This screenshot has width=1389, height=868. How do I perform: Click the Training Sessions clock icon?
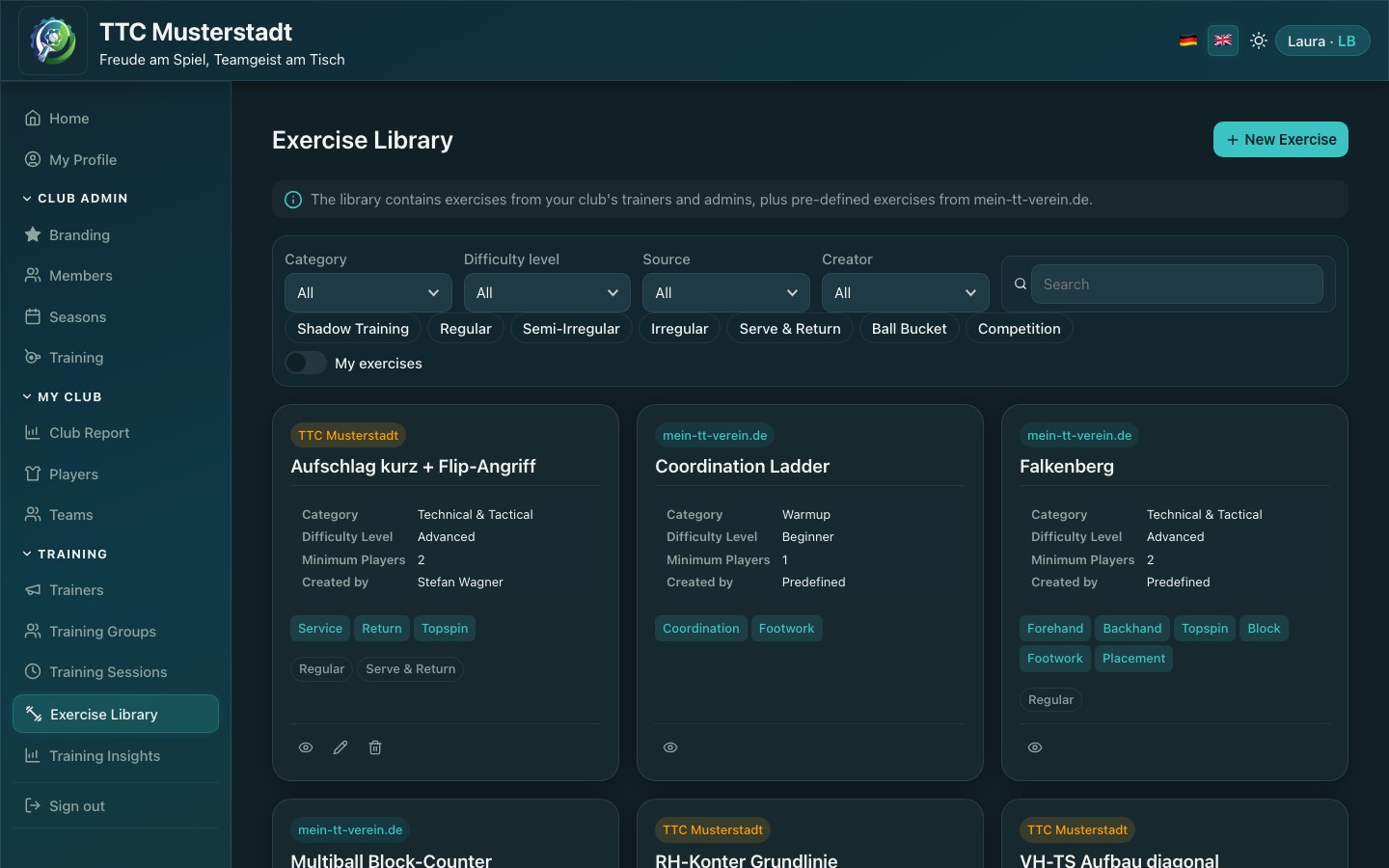[x=33, y=672]
